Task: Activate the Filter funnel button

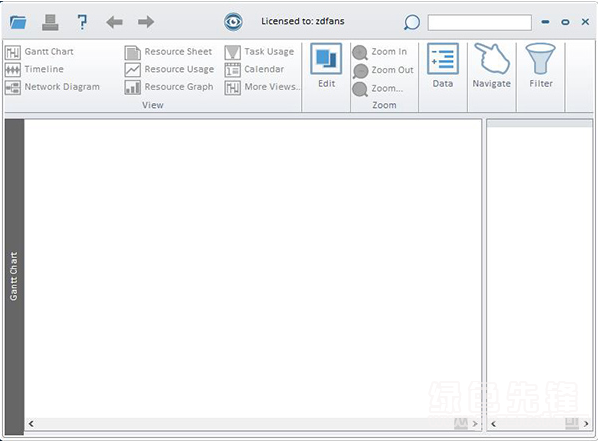Action: [x=541, y=66]
